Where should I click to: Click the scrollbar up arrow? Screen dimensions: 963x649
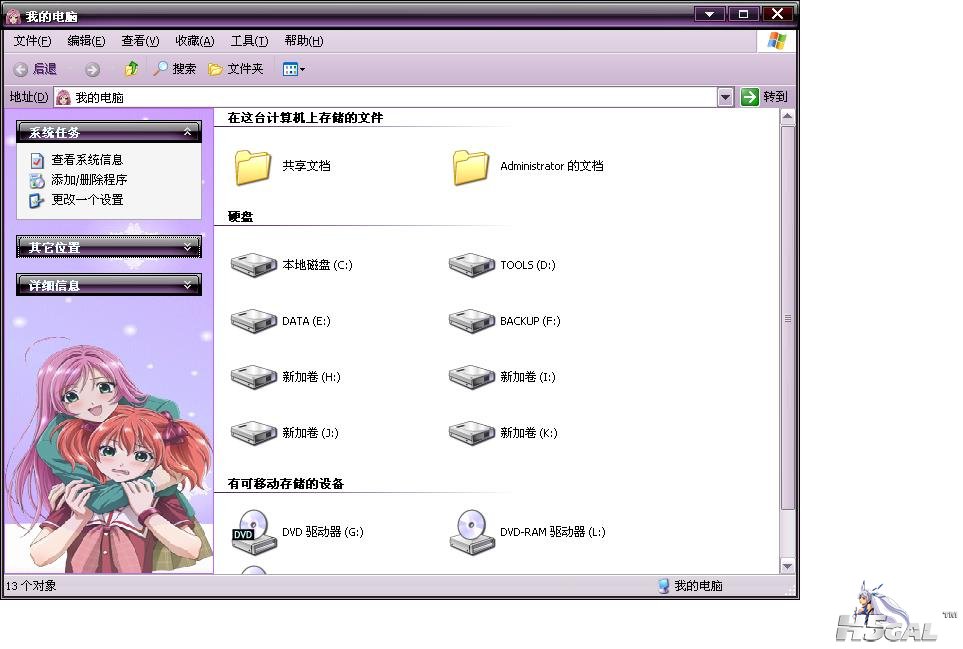pos(787,117)
